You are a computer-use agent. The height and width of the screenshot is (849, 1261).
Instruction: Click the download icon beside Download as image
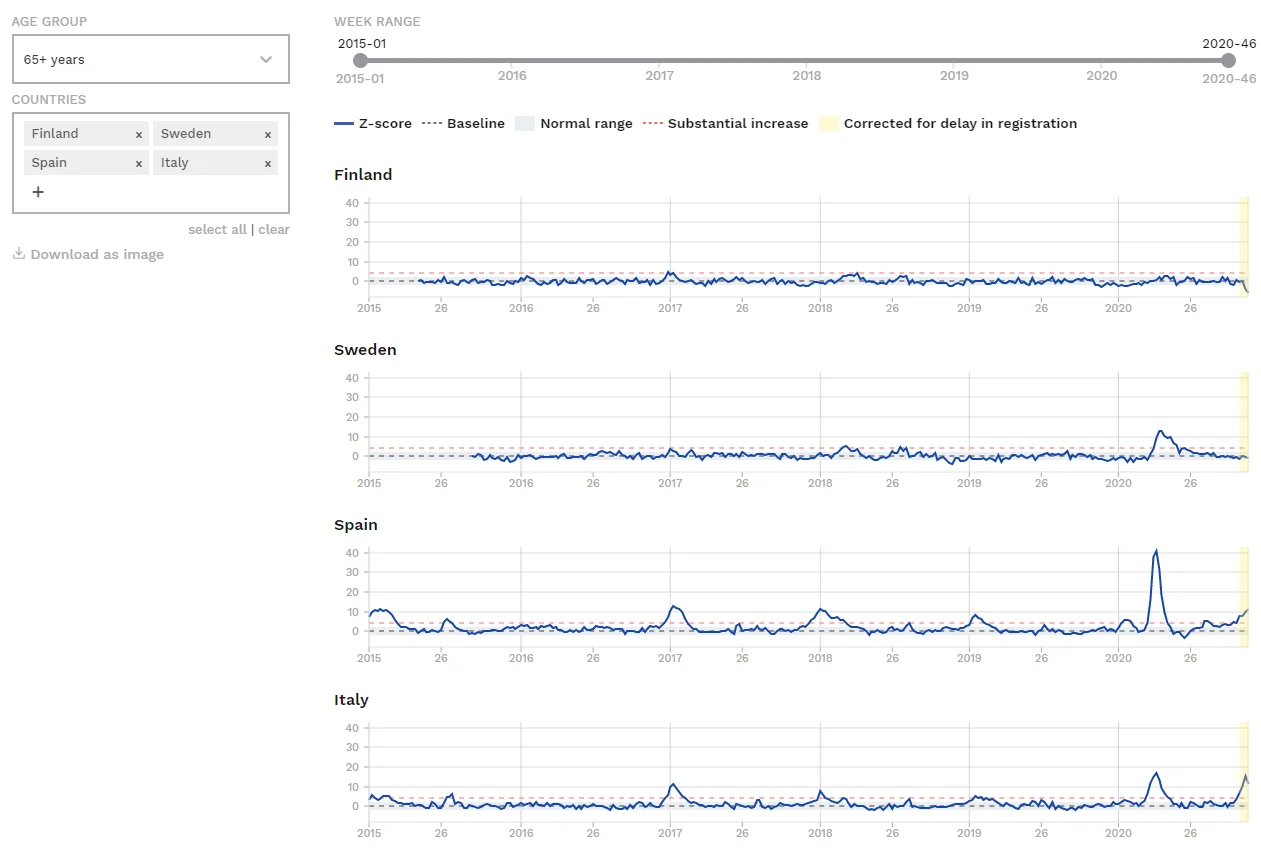coord(18,254)
